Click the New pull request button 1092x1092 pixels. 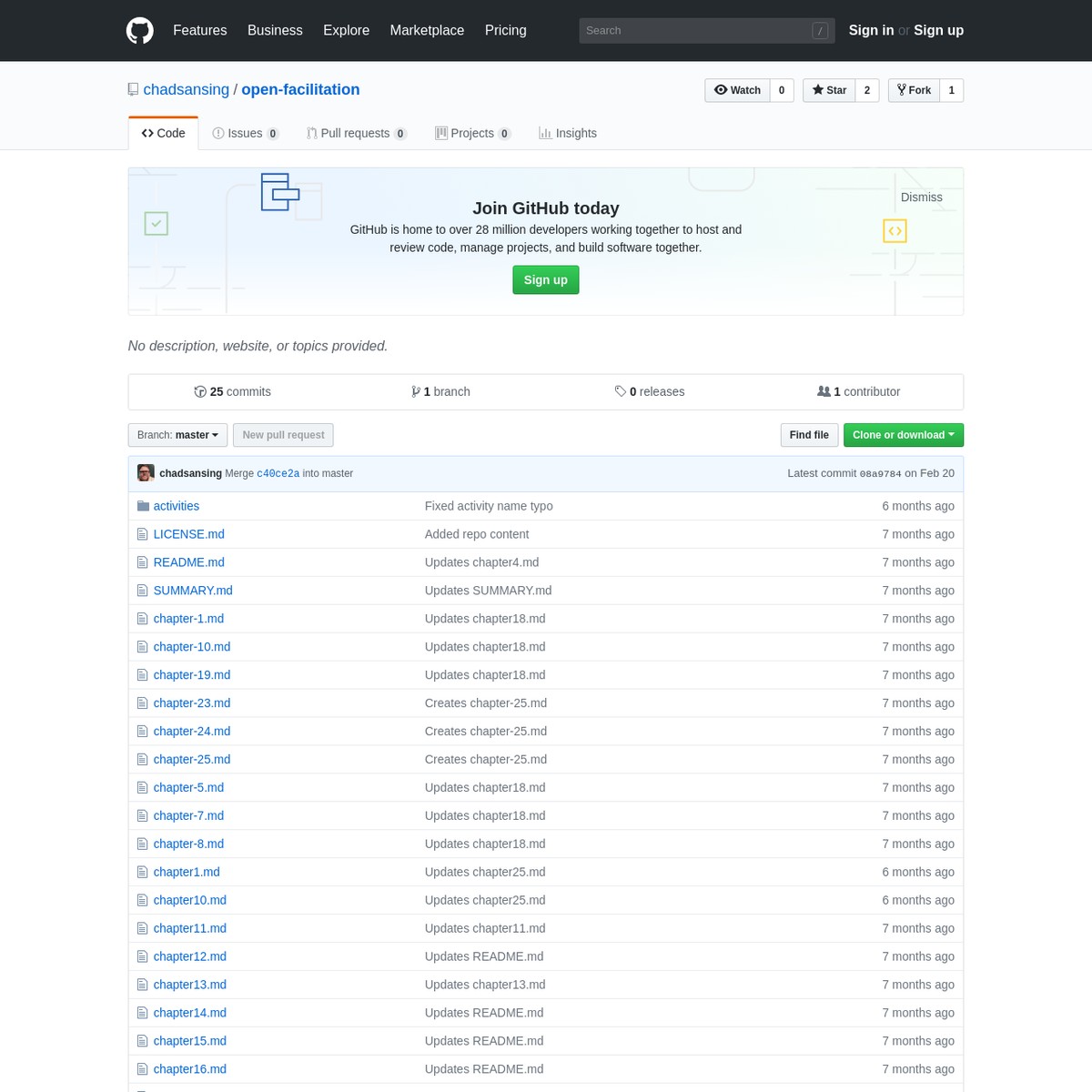point(283,435)
